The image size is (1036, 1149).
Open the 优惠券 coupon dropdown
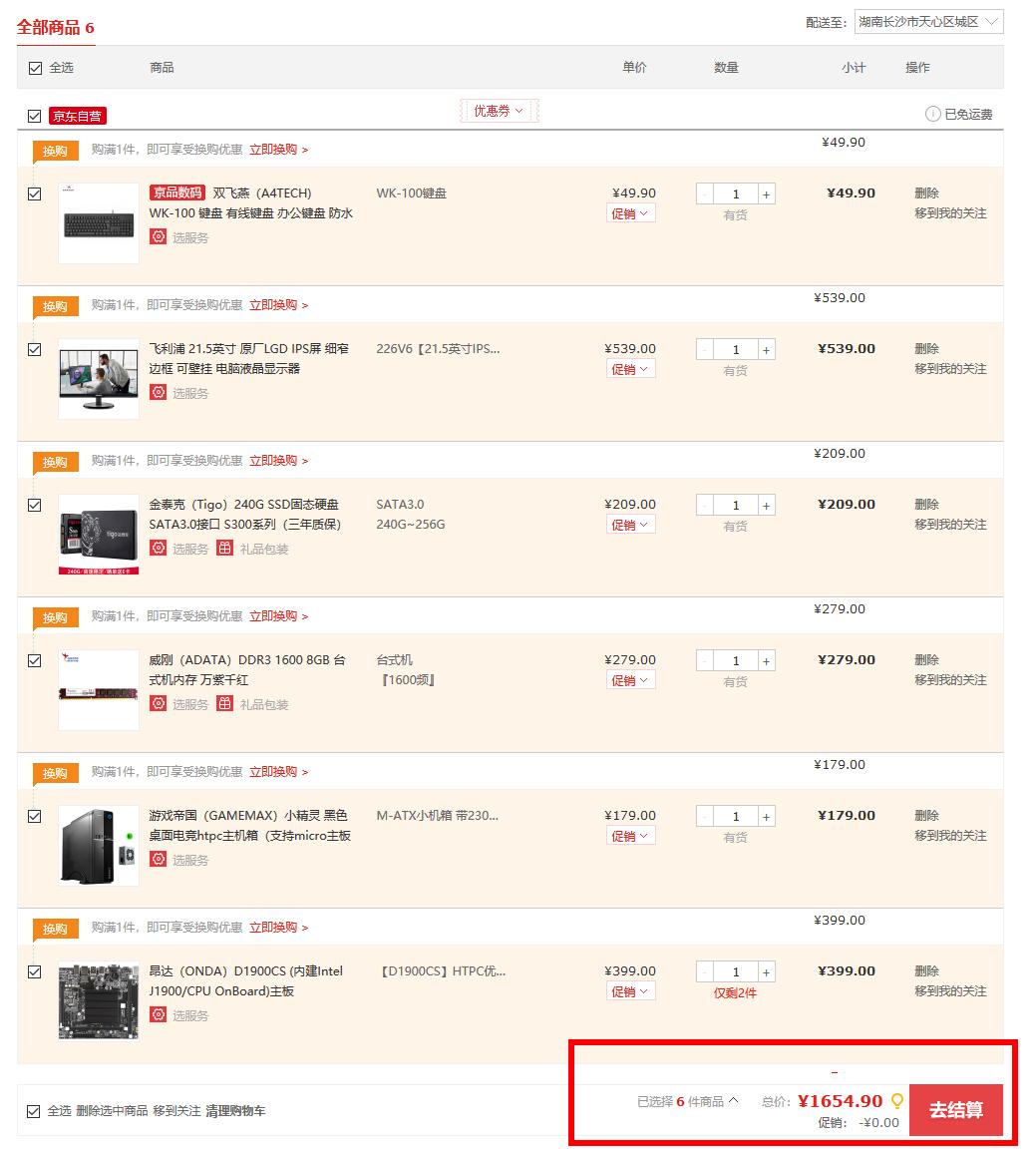[x=499, y=110]
